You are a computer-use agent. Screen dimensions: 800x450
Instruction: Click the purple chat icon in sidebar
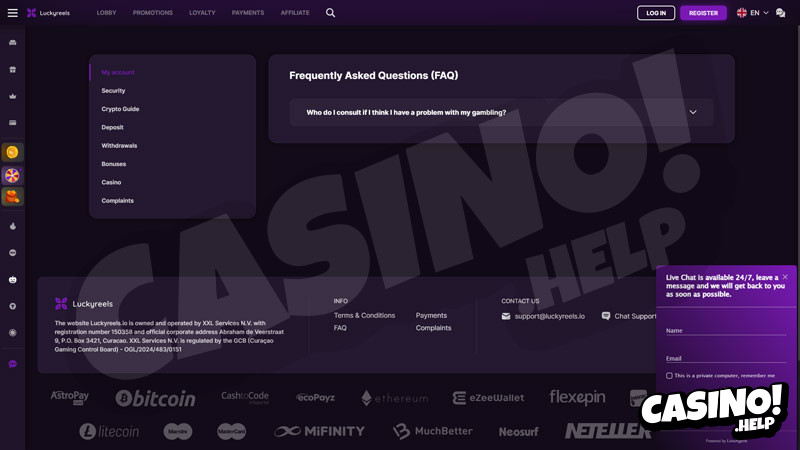(x=13, y=364)
